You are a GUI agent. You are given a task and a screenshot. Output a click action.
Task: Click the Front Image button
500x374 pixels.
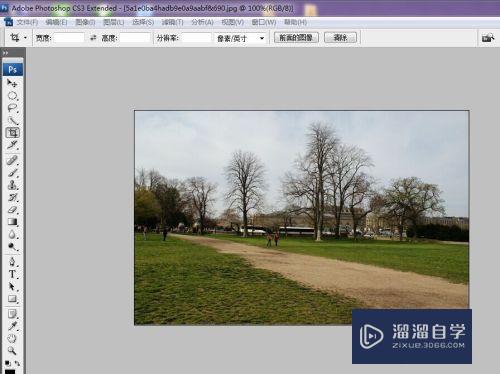tap(296, 38)
